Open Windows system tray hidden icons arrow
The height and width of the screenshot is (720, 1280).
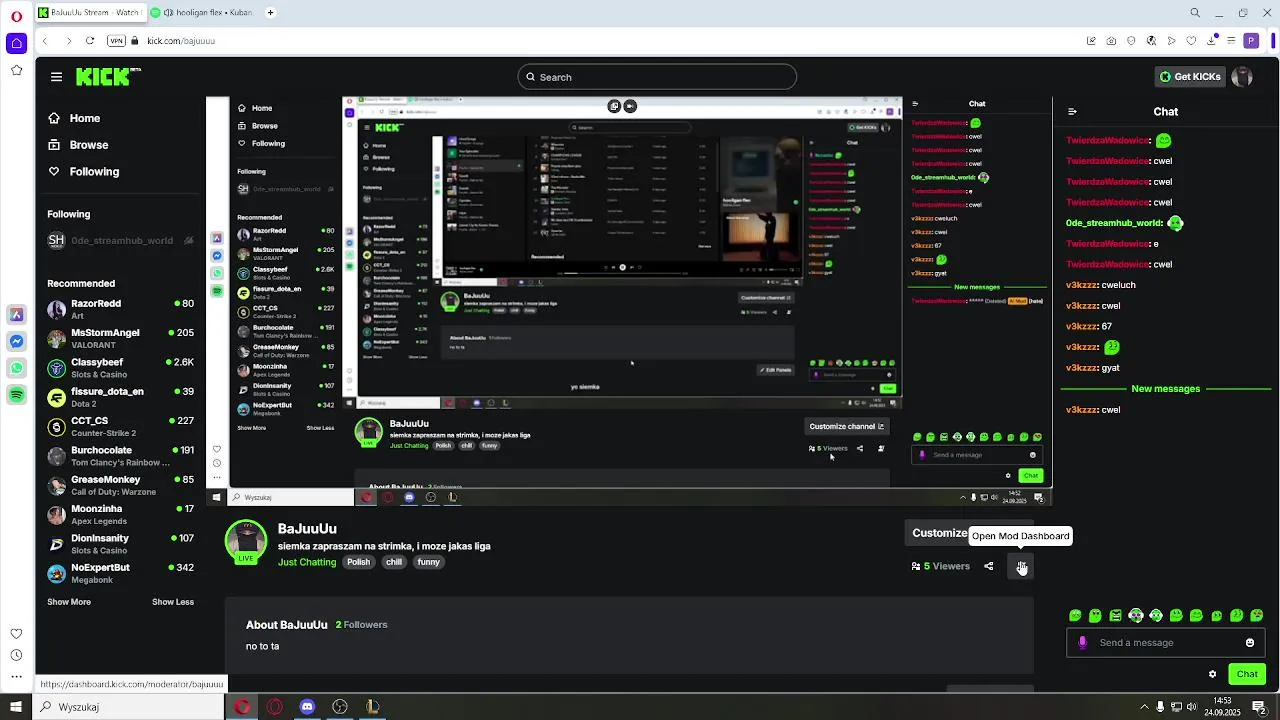coord(1144,707)
